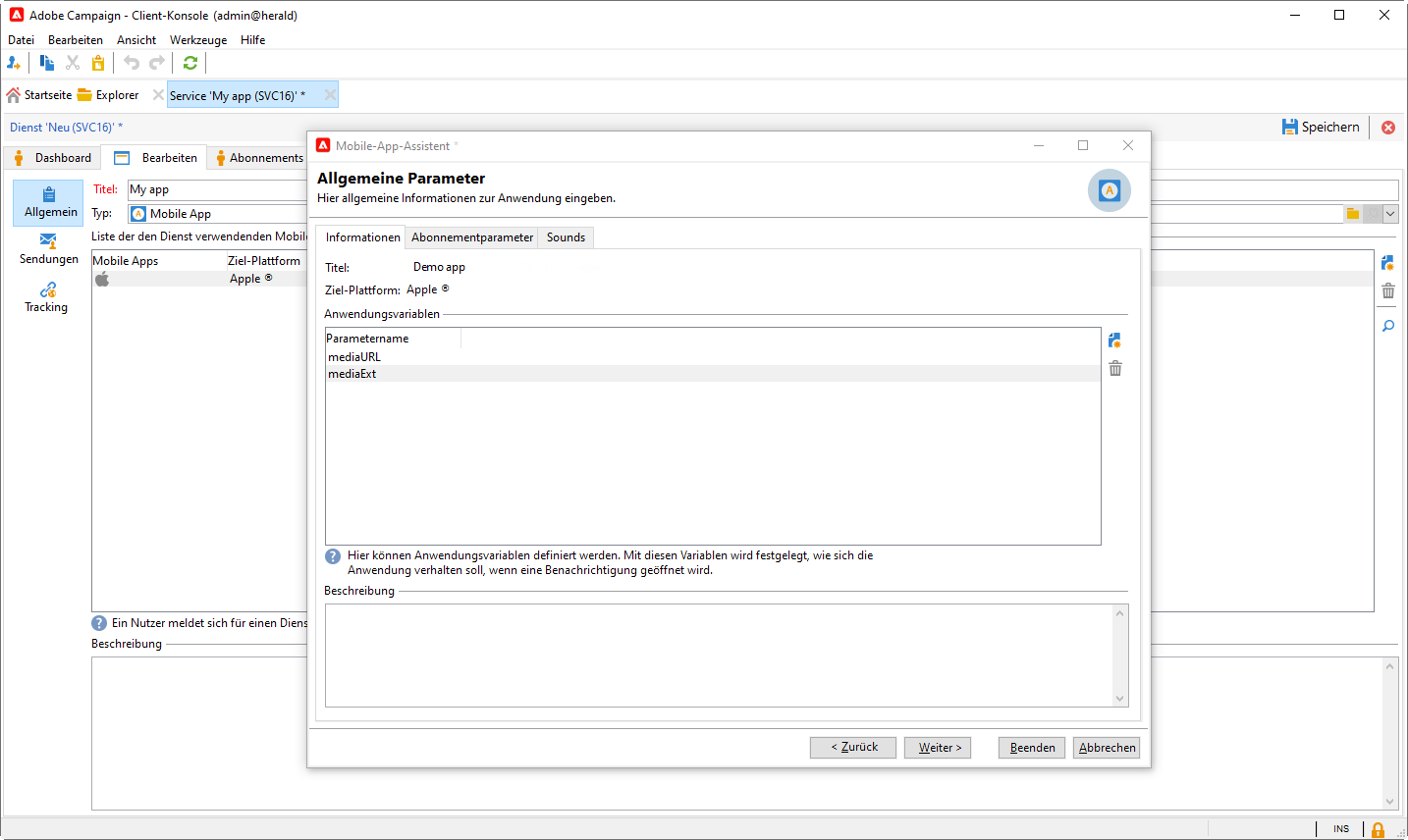Click the orange lock icon in status bar
The image size is (1408, 840).
coord(1379,830)
